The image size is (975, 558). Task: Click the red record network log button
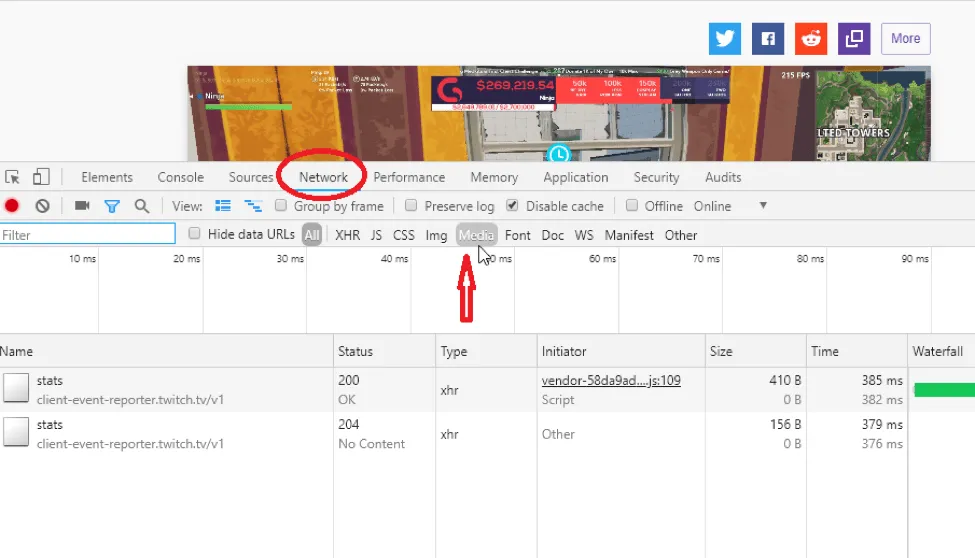click(x=12, y=206)
